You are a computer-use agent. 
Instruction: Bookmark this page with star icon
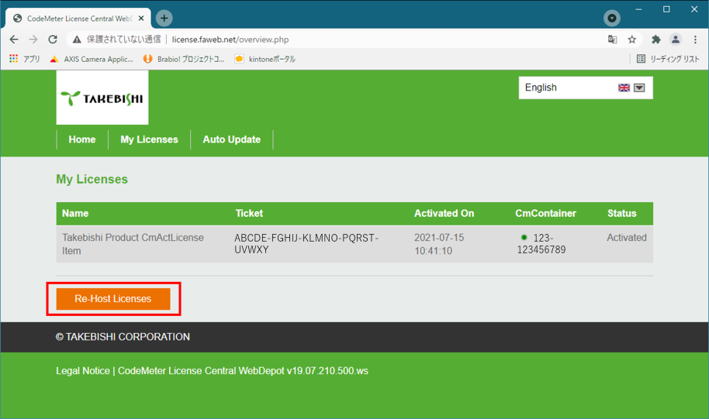coord(633,40)
